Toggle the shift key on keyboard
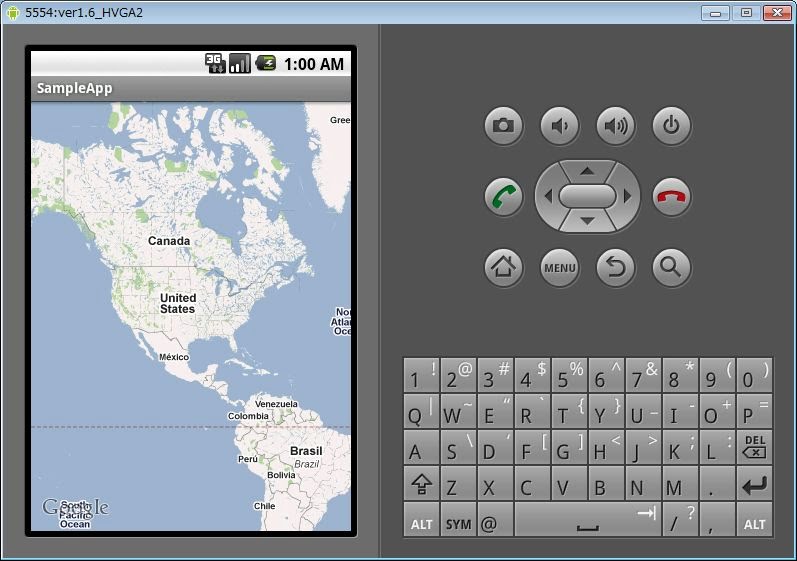 [421, 485]
